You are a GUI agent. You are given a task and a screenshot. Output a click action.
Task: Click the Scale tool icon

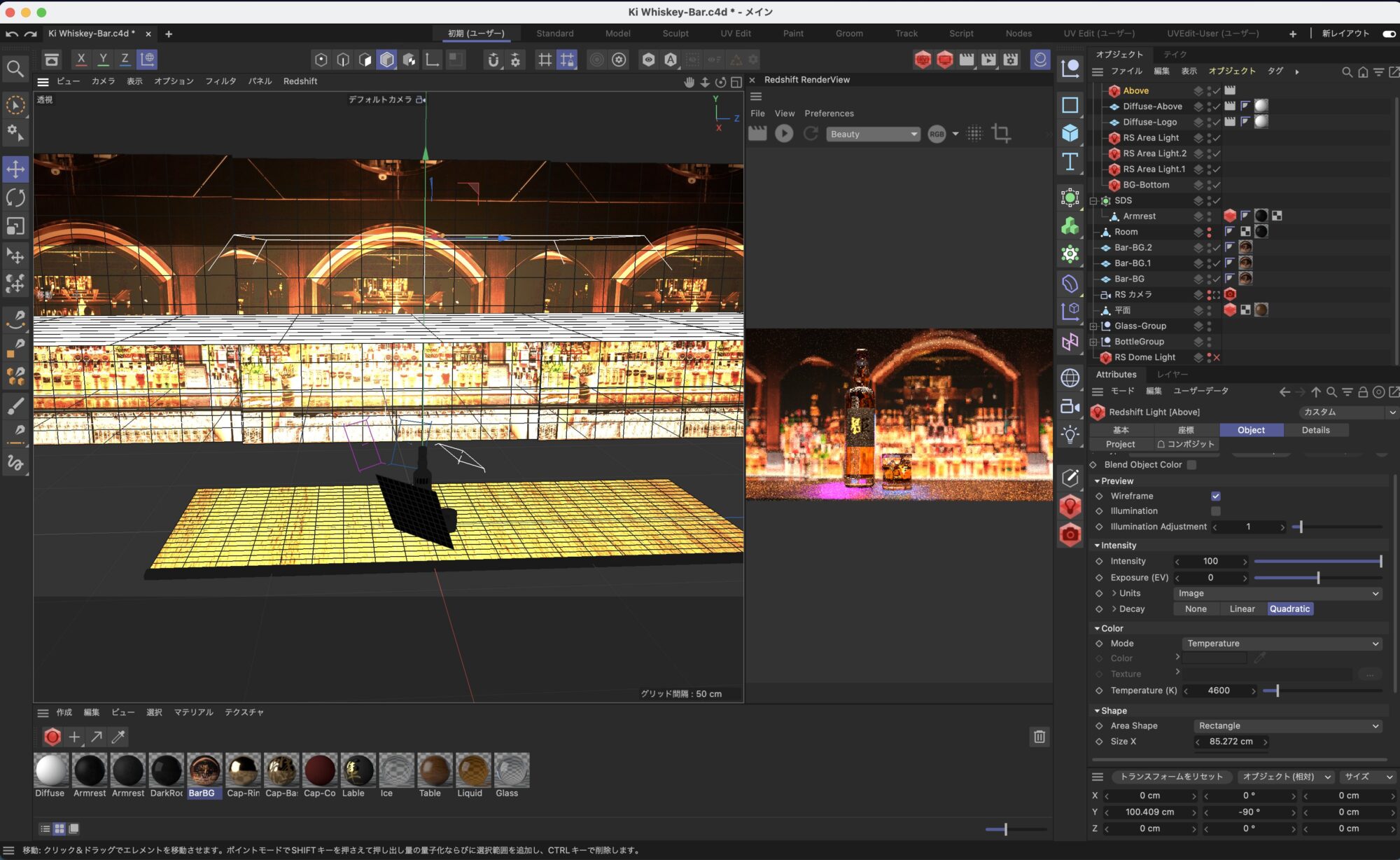click(x=15, y=226)
